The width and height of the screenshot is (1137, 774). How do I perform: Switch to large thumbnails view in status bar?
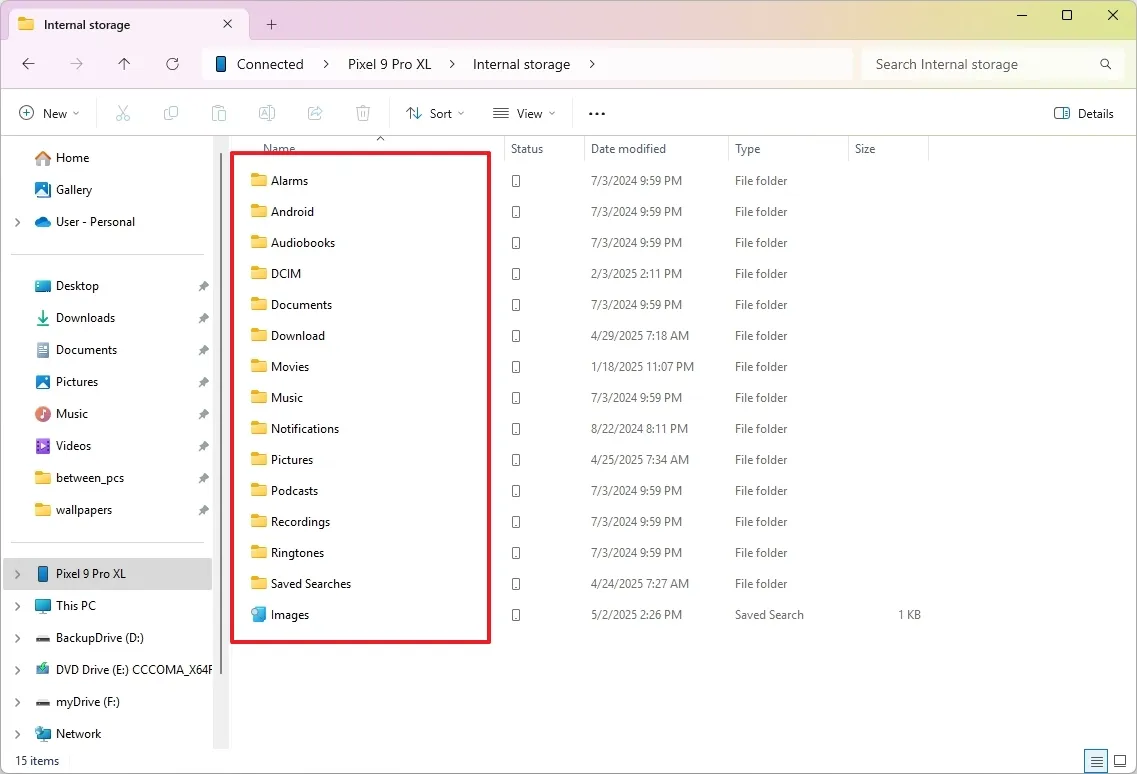click(x=1122, y=761)
